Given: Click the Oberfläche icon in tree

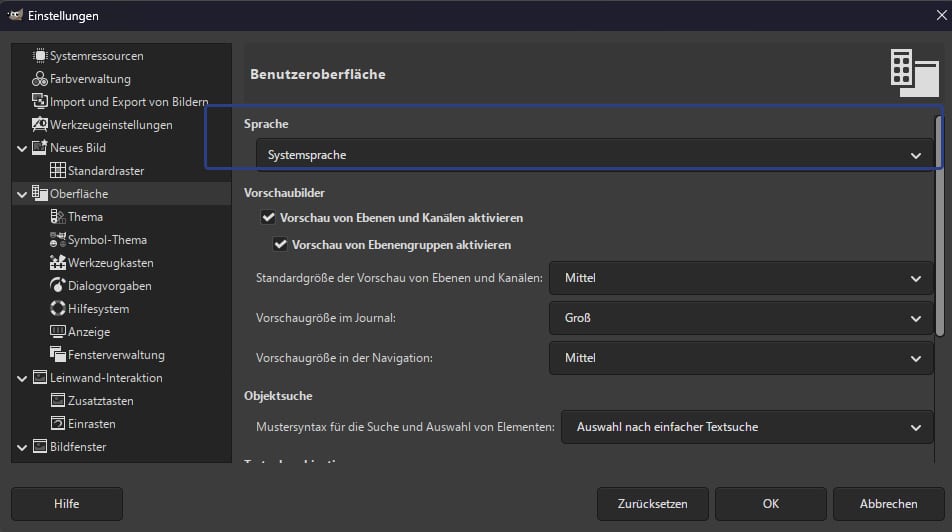Looking at the screenshot, I should (39, 194).
